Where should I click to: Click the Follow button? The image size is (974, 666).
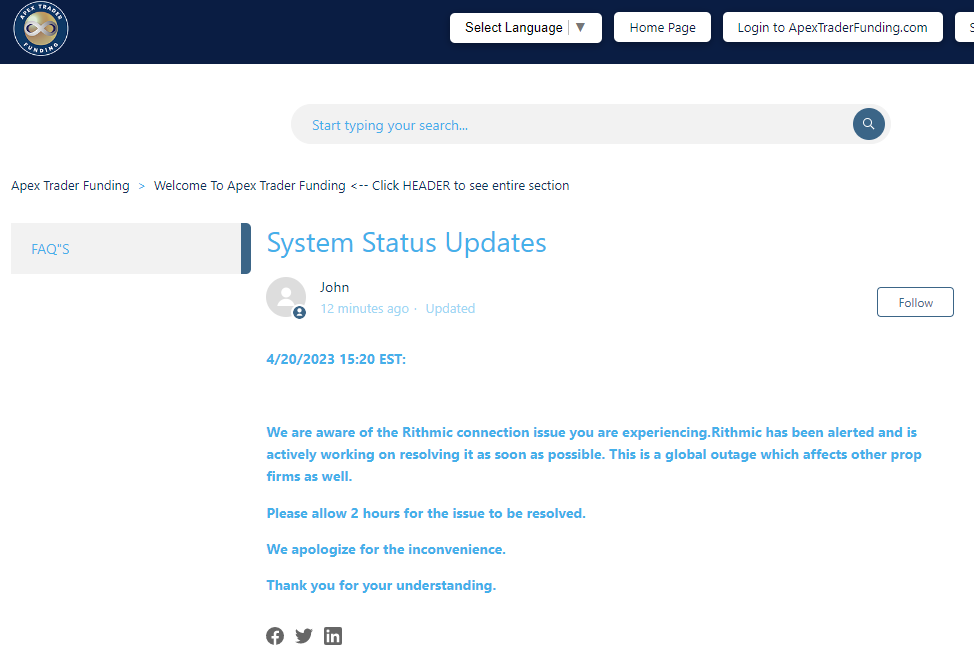pos(915,303)
